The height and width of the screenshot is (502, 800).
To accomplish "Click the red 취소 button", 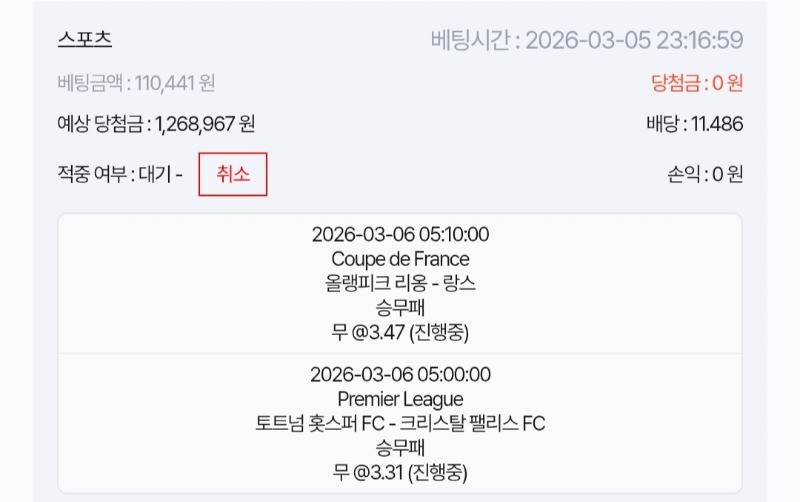I will click(232, 174).
